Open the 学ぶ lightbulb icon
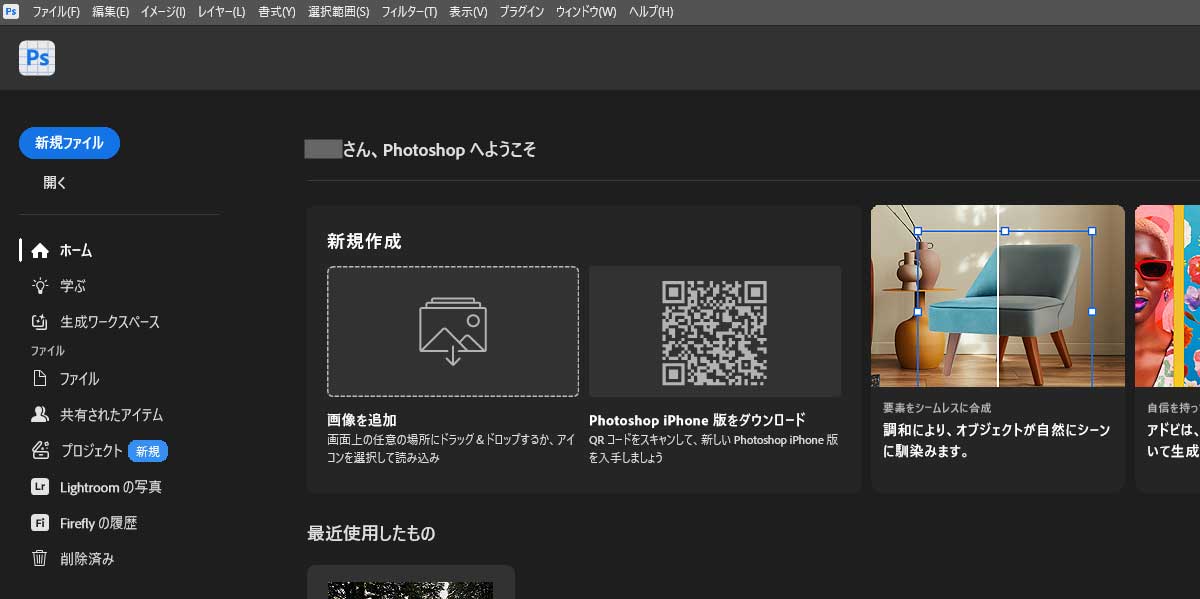The image size is (1200, 599). [40, 286]
